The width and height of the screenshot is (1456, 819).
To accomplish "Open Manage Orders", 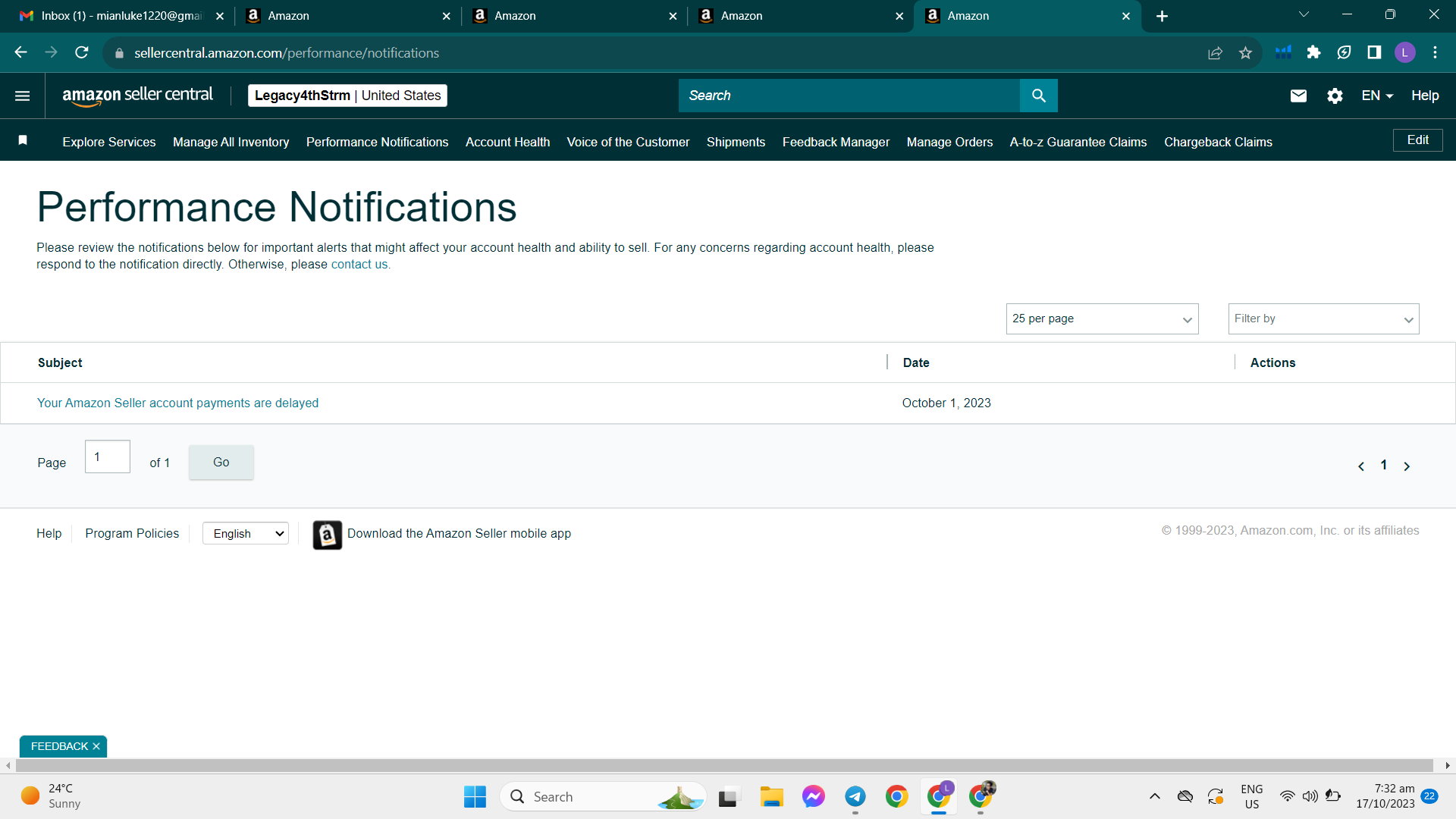I will click(x=949, y=142).
